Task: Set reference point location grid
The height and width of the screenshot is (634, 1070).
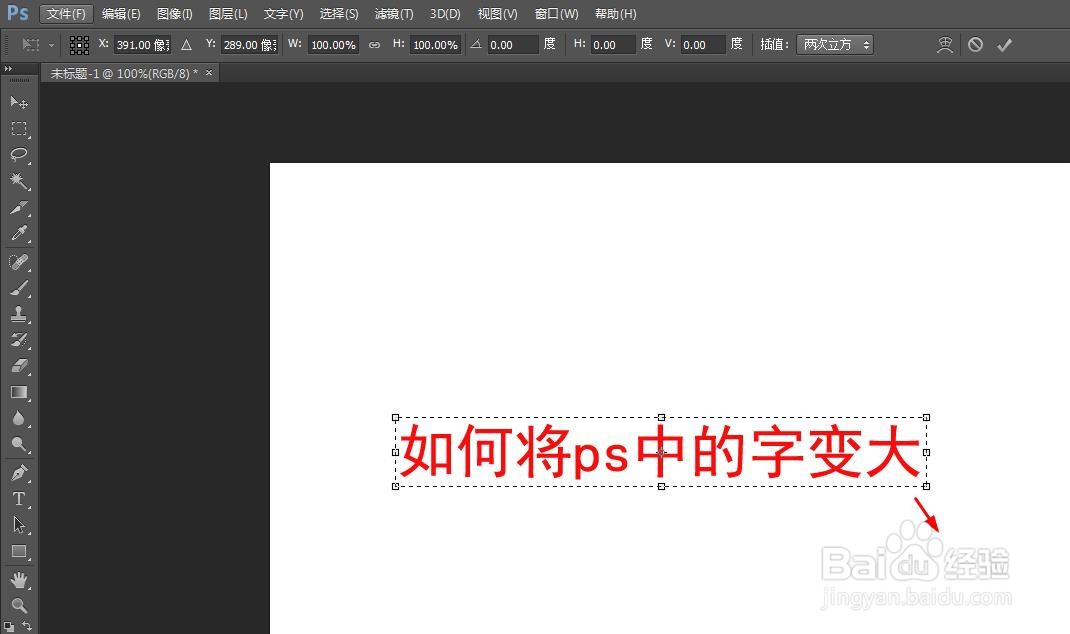Action: pos(79,45)
